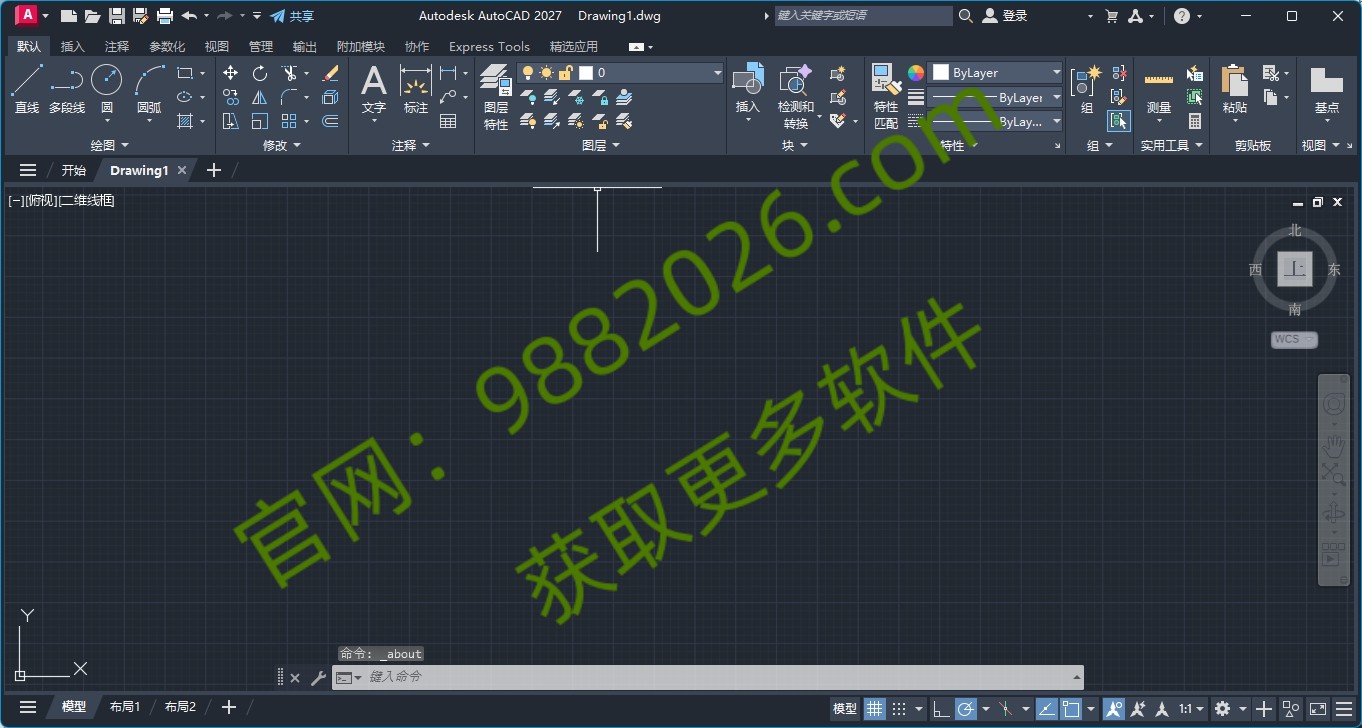Switch to the 插入 (Insert) ribbon tab
Screen dimensions: 1362x728
(x=71, y=46)
